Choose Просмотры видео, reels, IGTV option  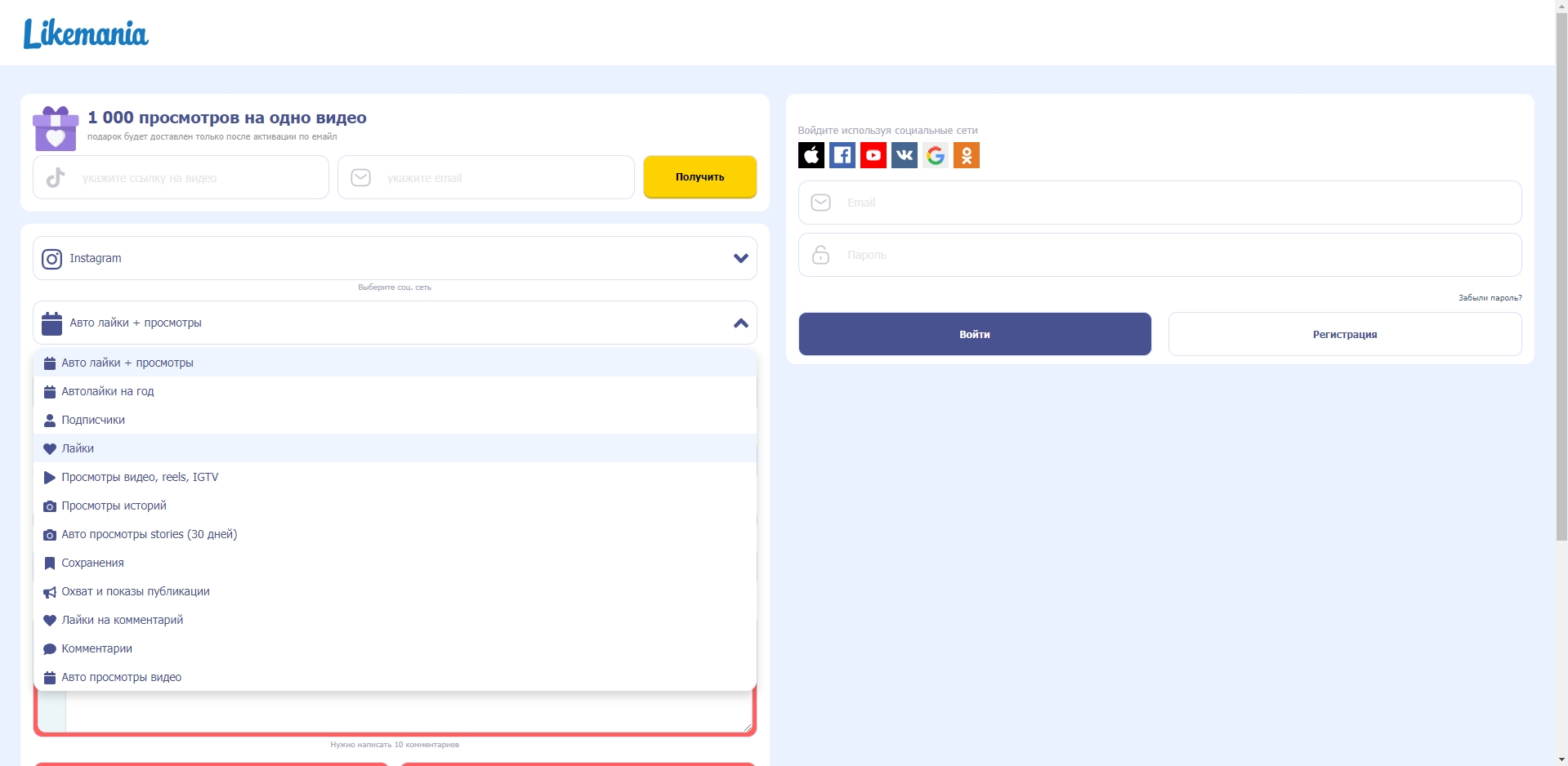point(395,477)
